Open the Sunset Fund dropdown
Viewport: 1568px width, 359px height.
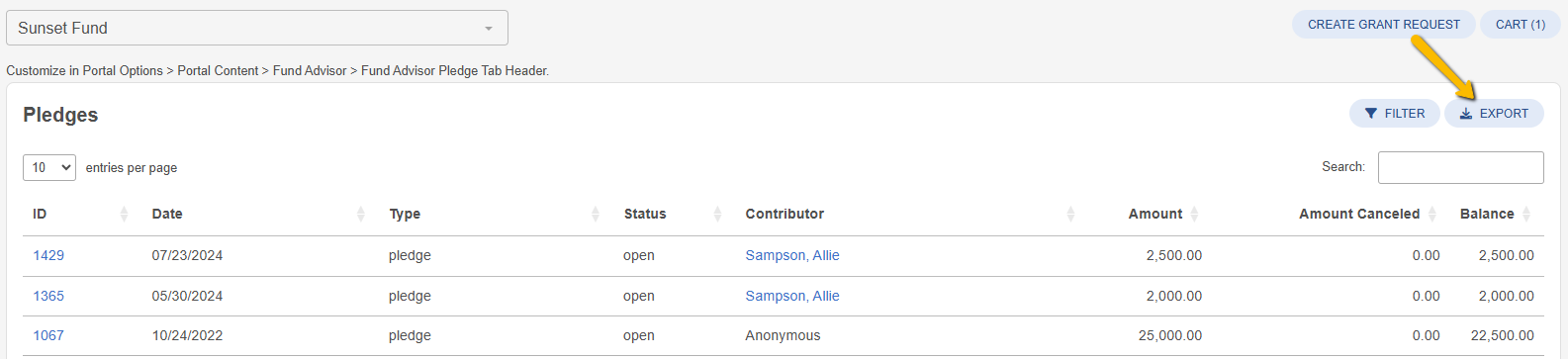coord(257,28)
